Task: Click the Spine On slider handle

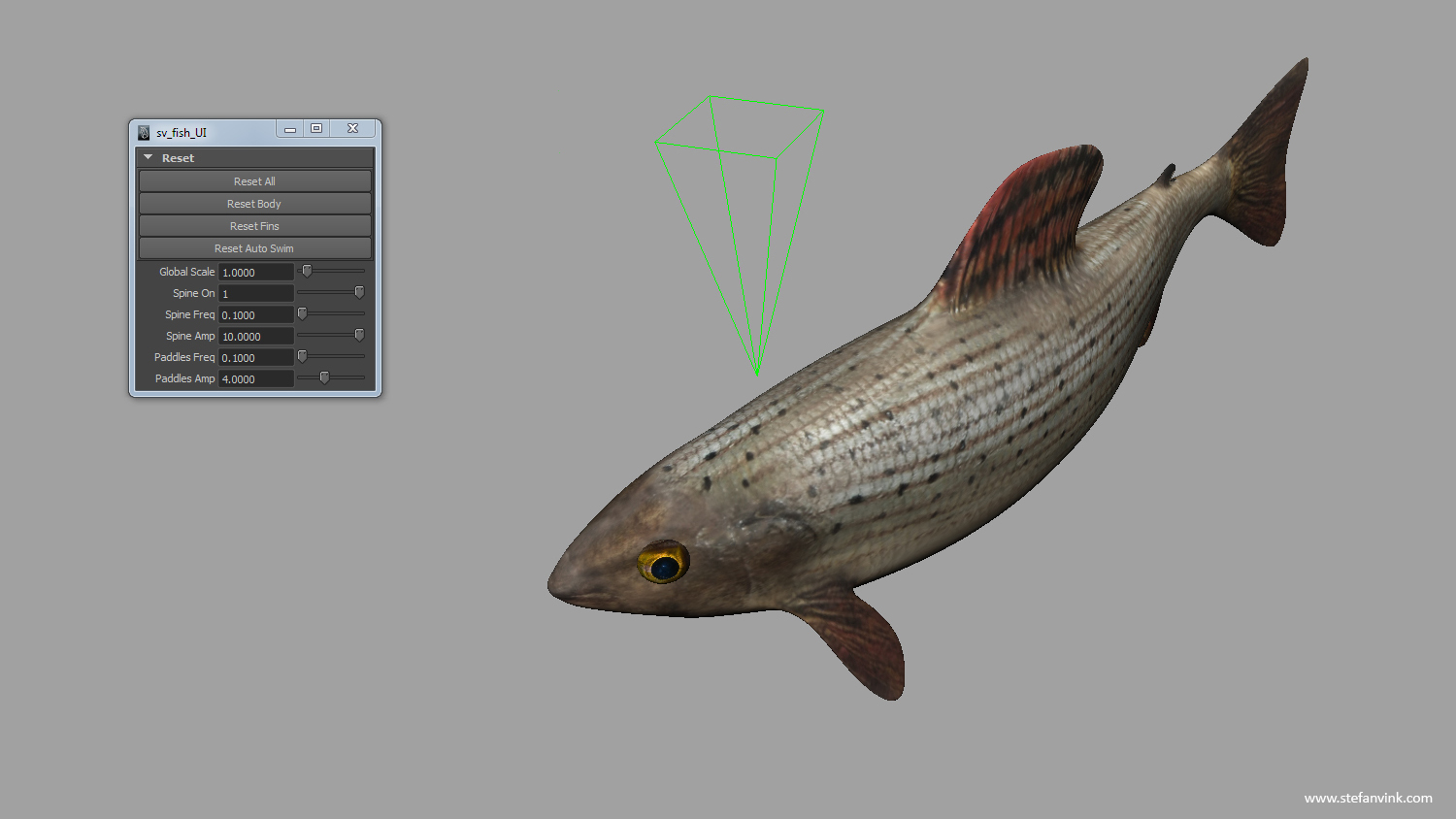Action: [x=359, y=293]
